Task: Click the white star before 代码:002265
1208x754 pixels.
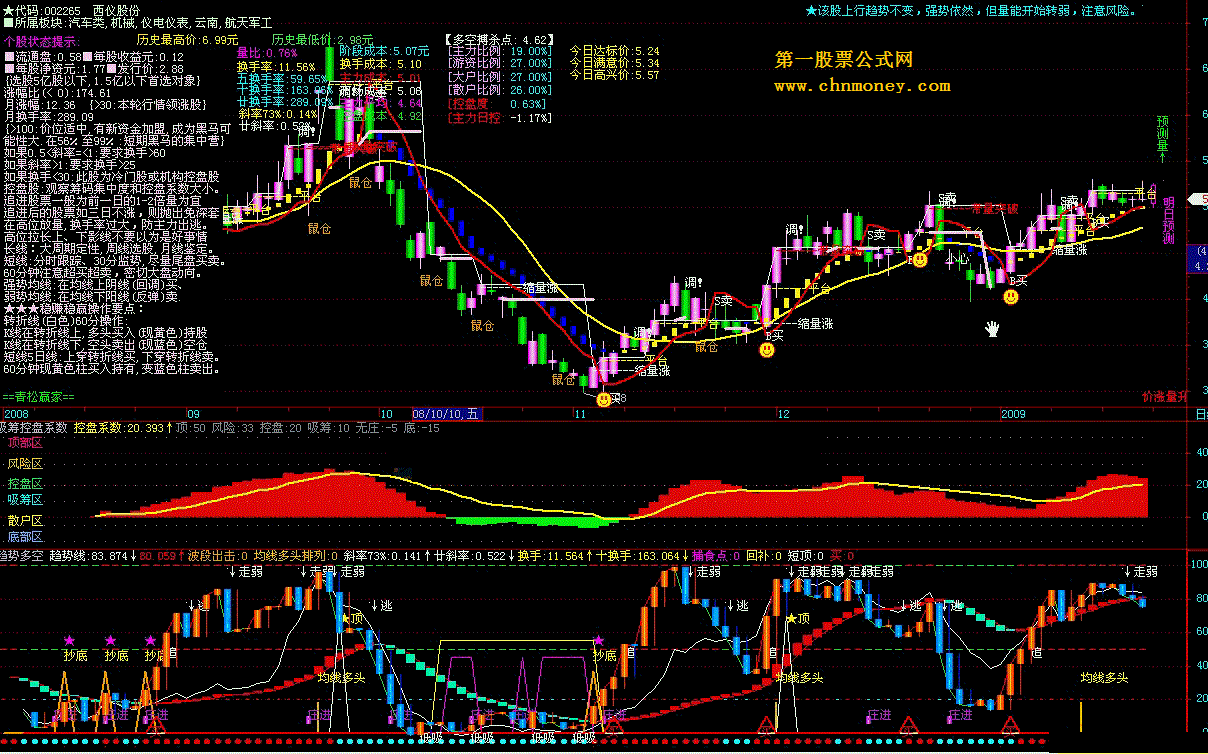Action: 9,9
